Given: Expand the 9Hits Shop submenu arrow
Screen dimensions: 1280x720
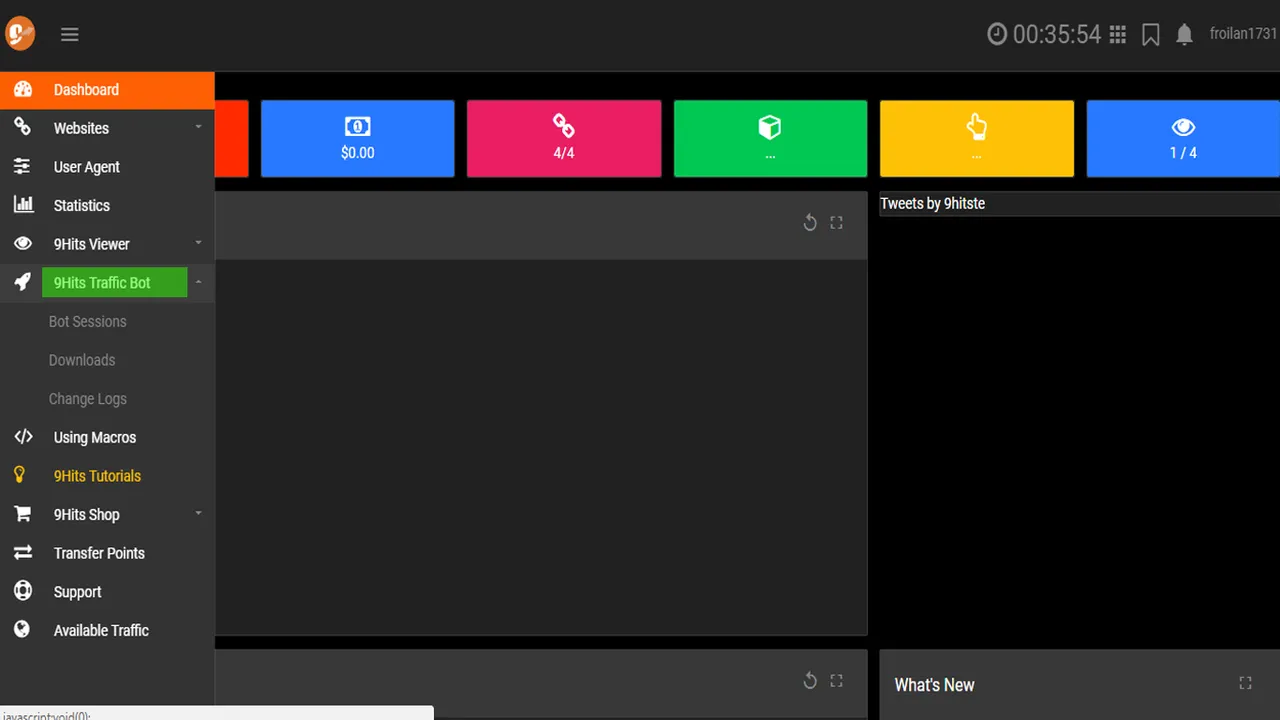Looking at the screenshot, I should coord(198,513).
